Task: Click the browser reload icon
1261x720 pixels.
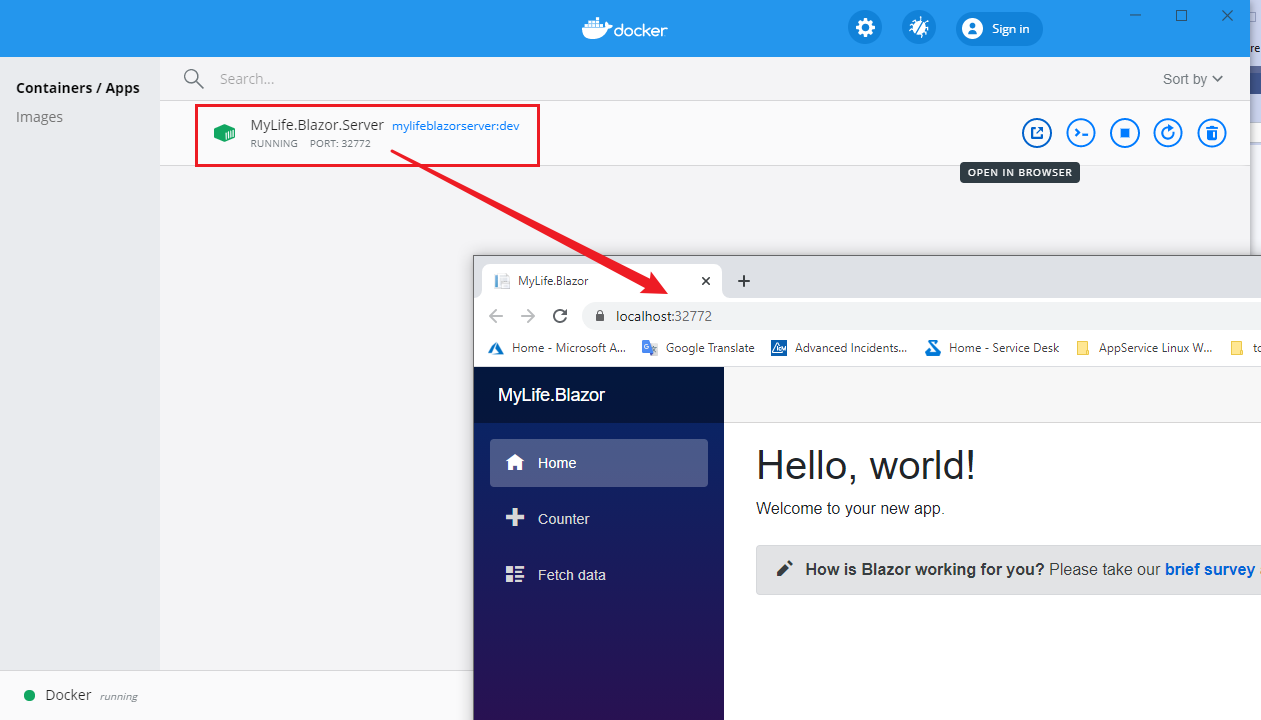Action: click(560, 316)
